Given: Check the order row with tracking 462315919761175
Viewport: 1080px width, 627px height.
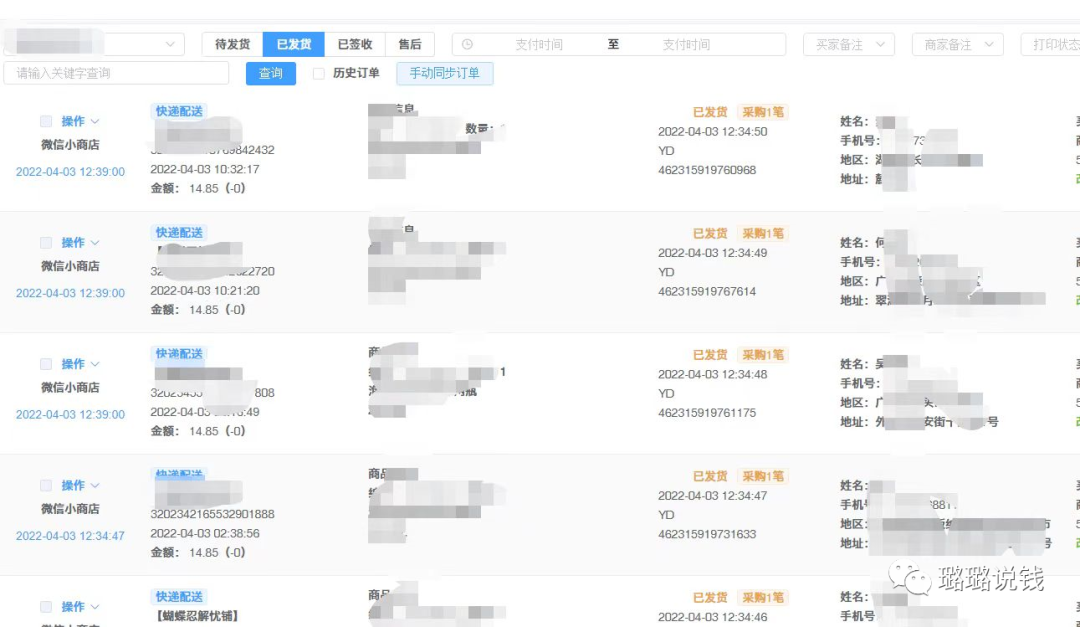Looking at the screenshot, I should [45, 364].
